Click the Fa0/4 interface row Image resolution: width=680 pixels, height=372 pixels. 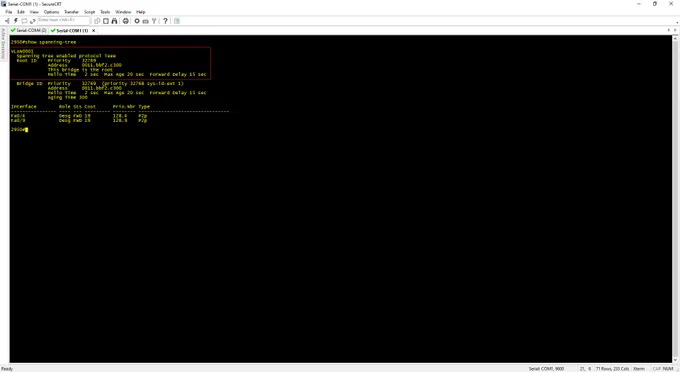[79, 116]
